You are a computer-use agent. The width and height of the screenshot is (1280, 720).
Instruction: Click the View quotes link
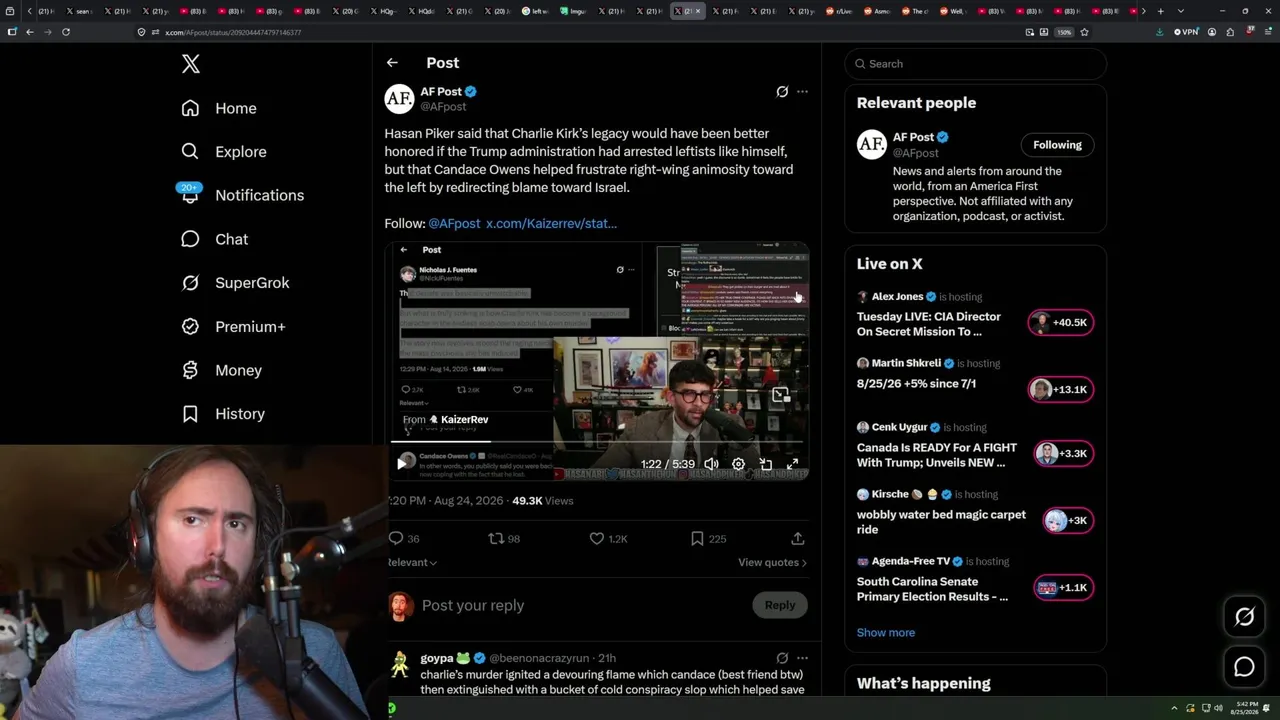[x=772, y=562]
